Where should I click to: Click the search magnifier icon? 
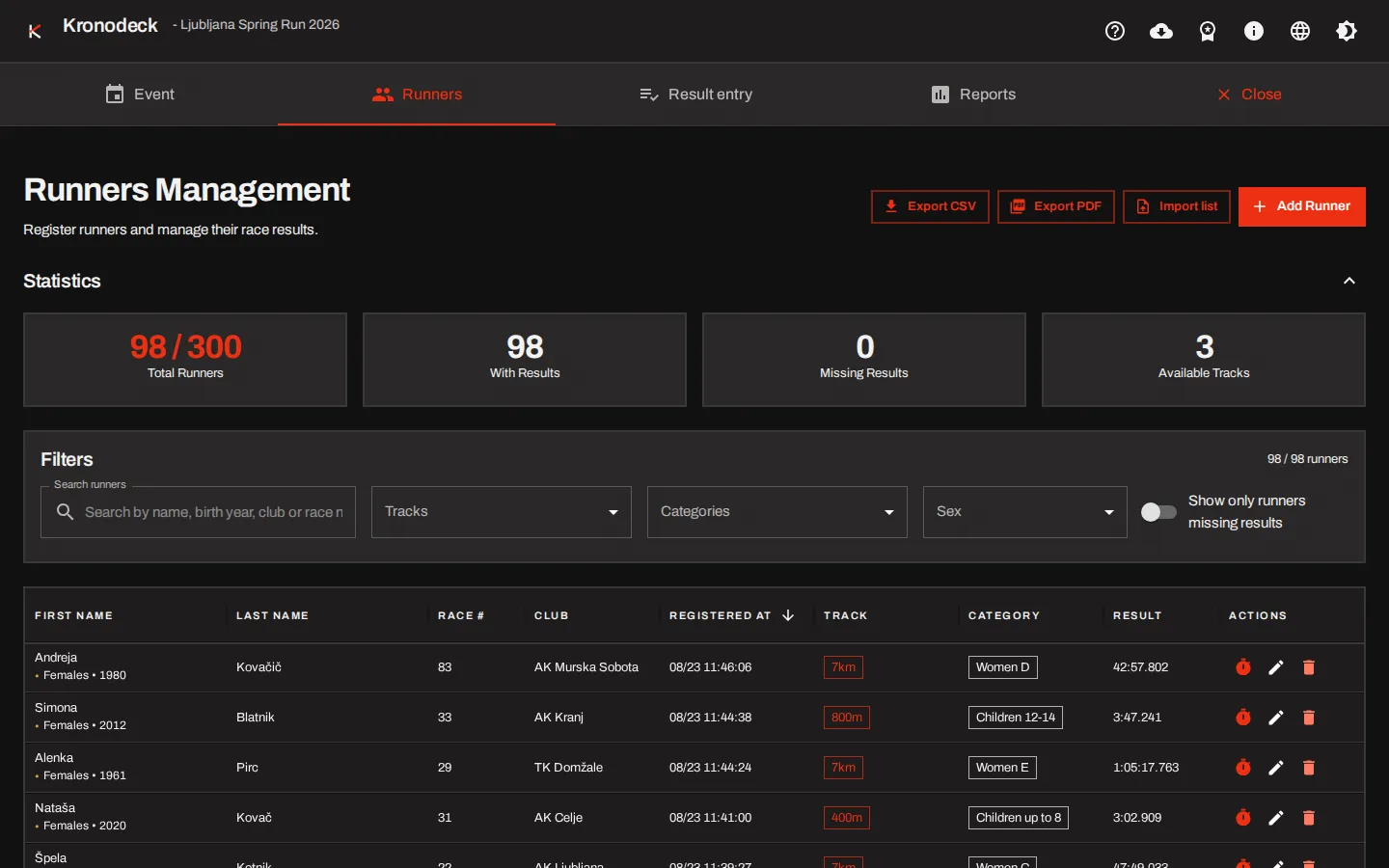pyautogui.click(x=65, y=512)
